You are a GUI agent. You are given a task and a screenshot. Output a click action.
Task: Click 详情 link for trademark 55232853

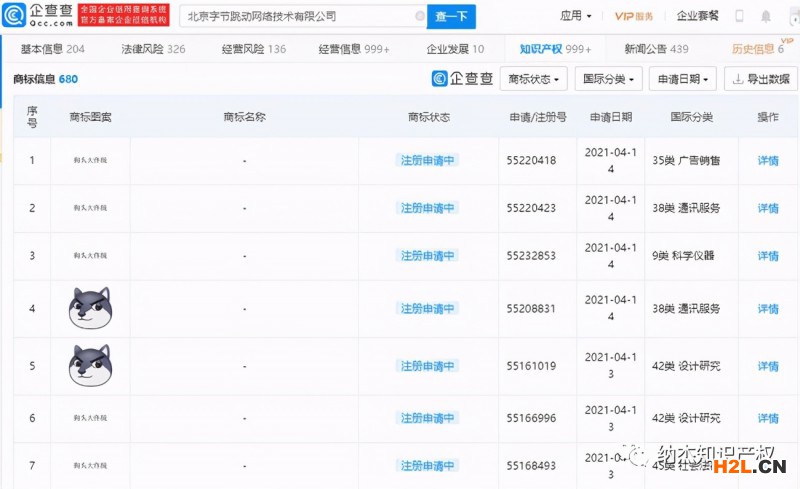767,256
